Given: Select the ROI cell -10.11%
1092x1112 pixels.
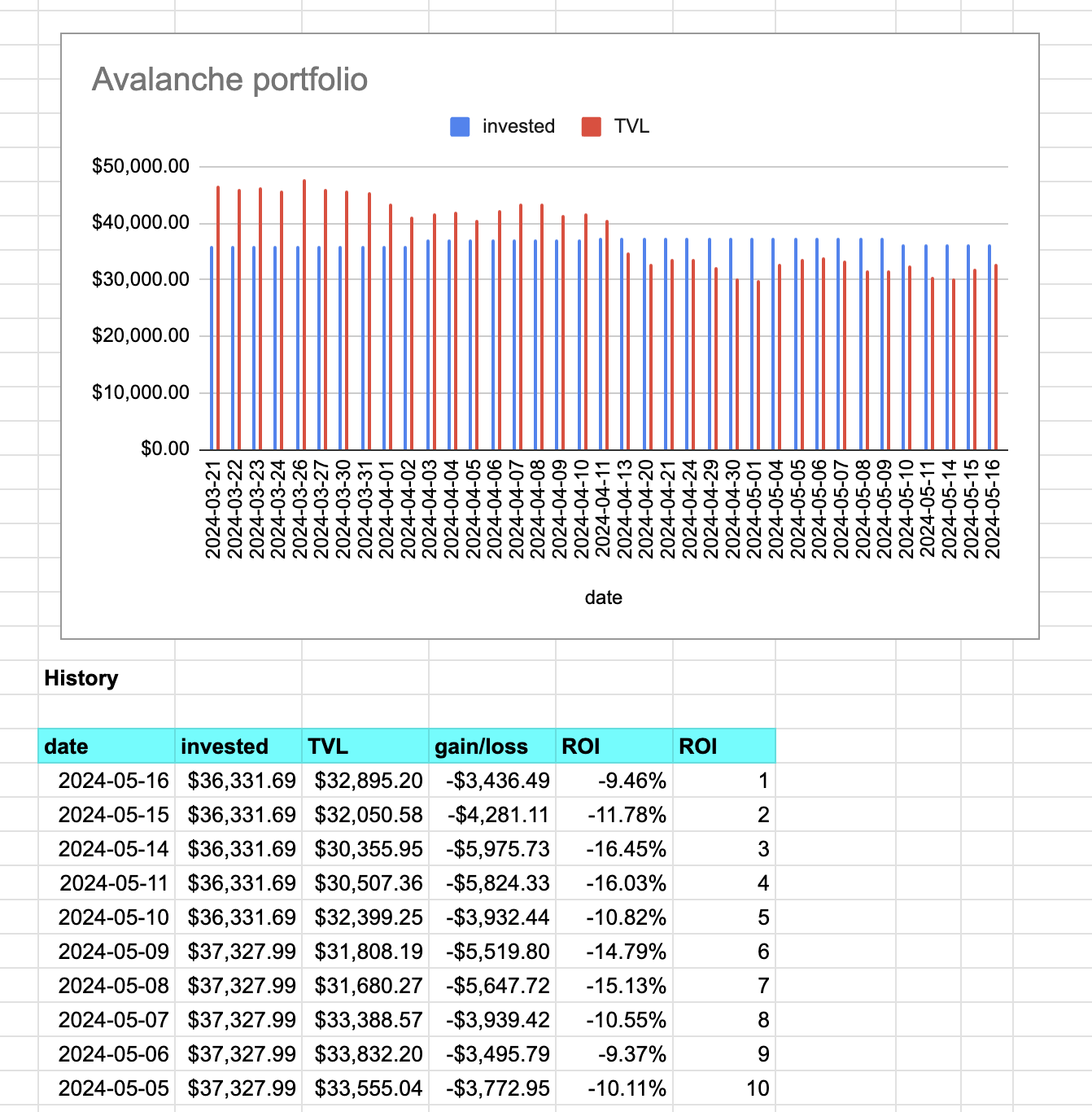Looking at the screenshot, I should point(614,1088).
